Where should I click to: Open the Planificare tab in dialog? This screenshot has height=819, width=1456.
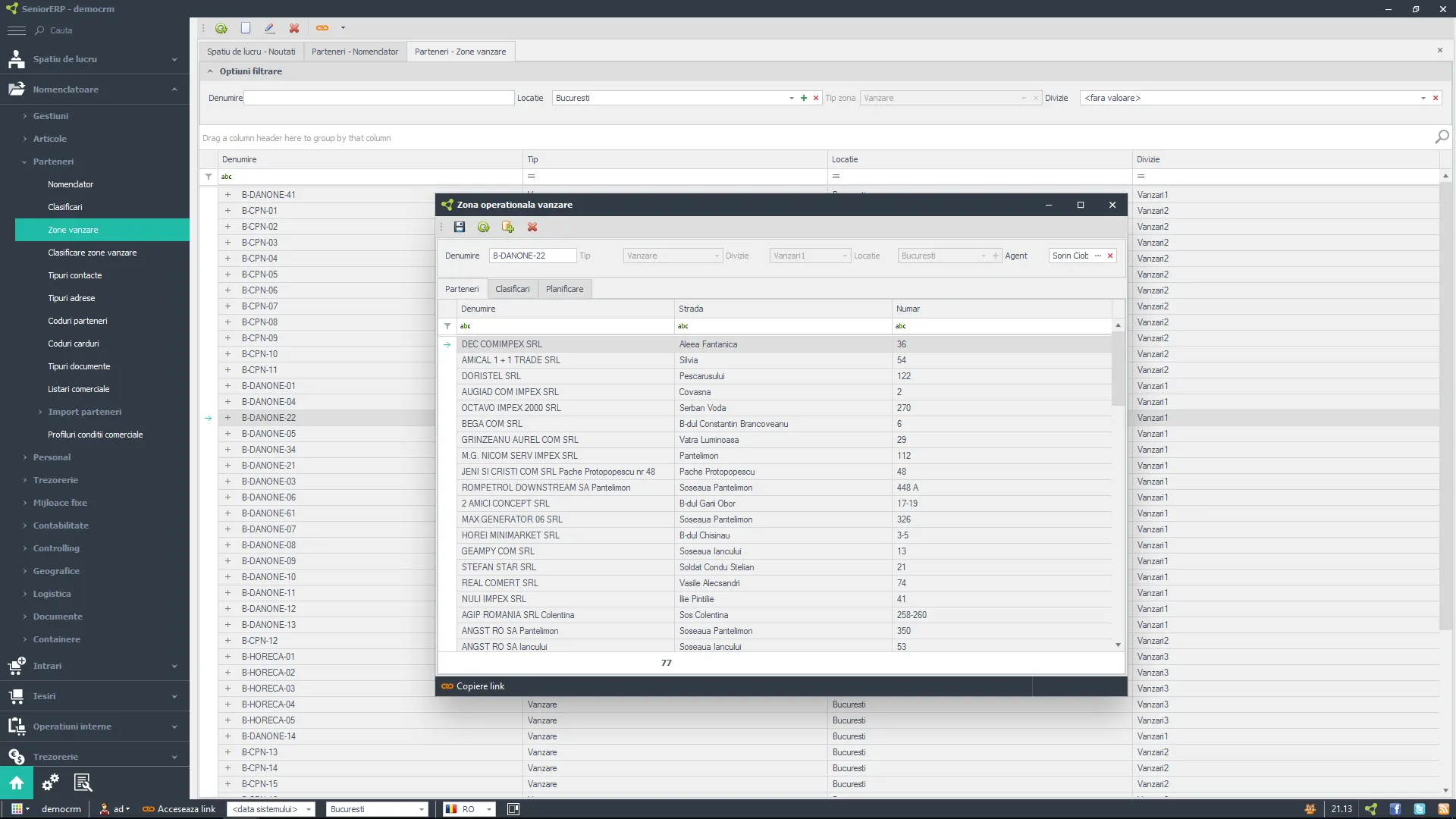[565, 289]
